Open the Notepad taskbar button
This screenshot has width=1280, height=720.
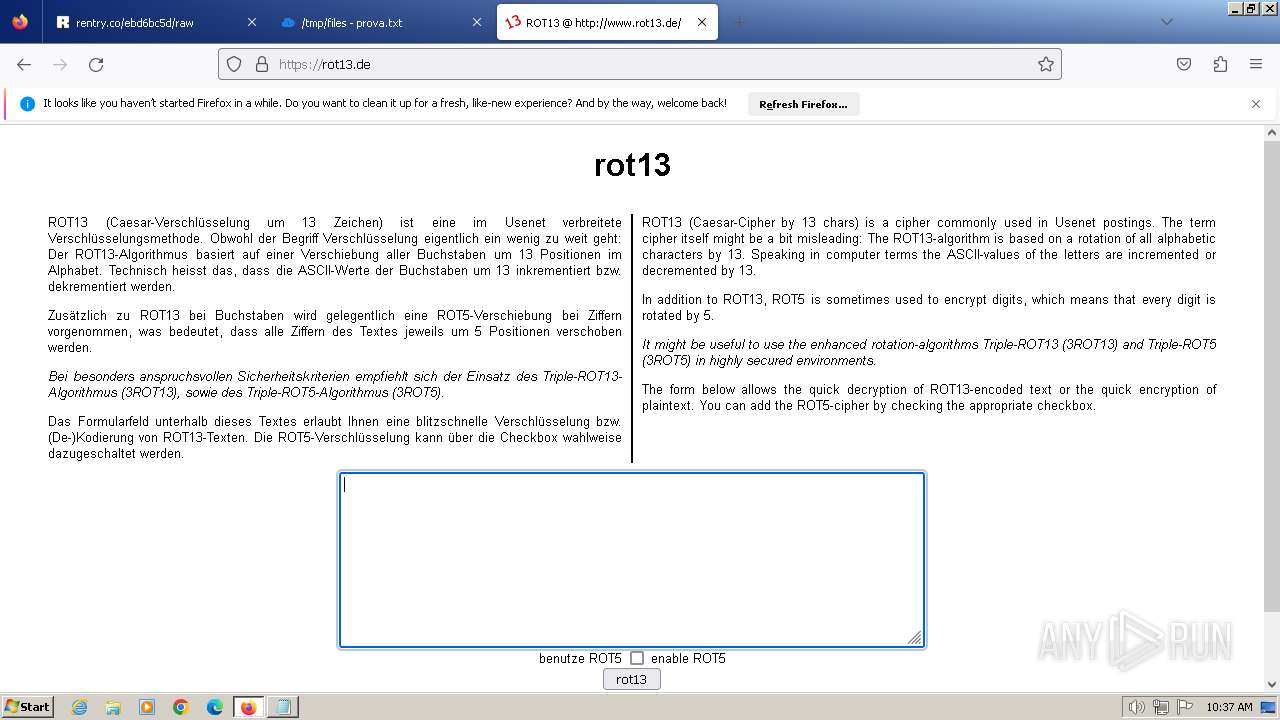pyautogui.click(x=283, y=707)
